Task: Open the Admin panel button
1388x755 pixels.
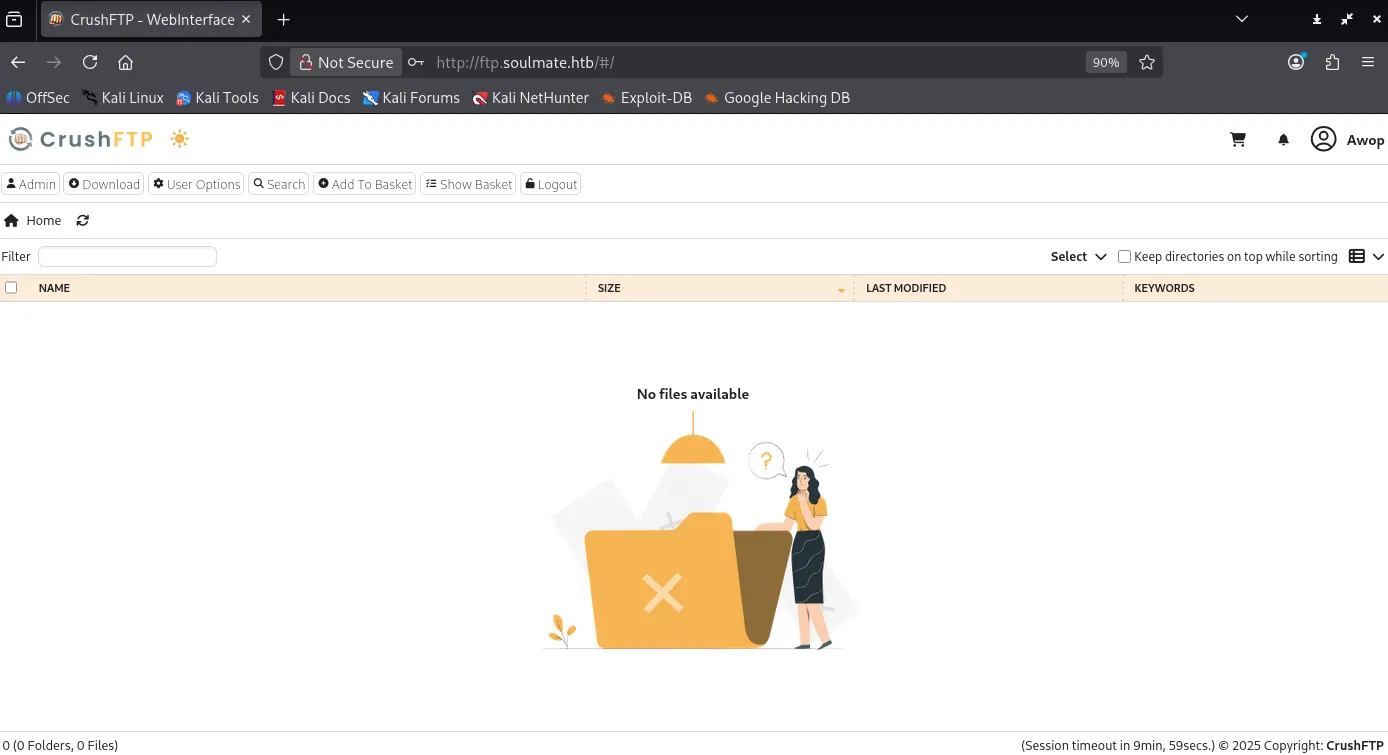Action: pyautogui.click(x=31, y=184)
